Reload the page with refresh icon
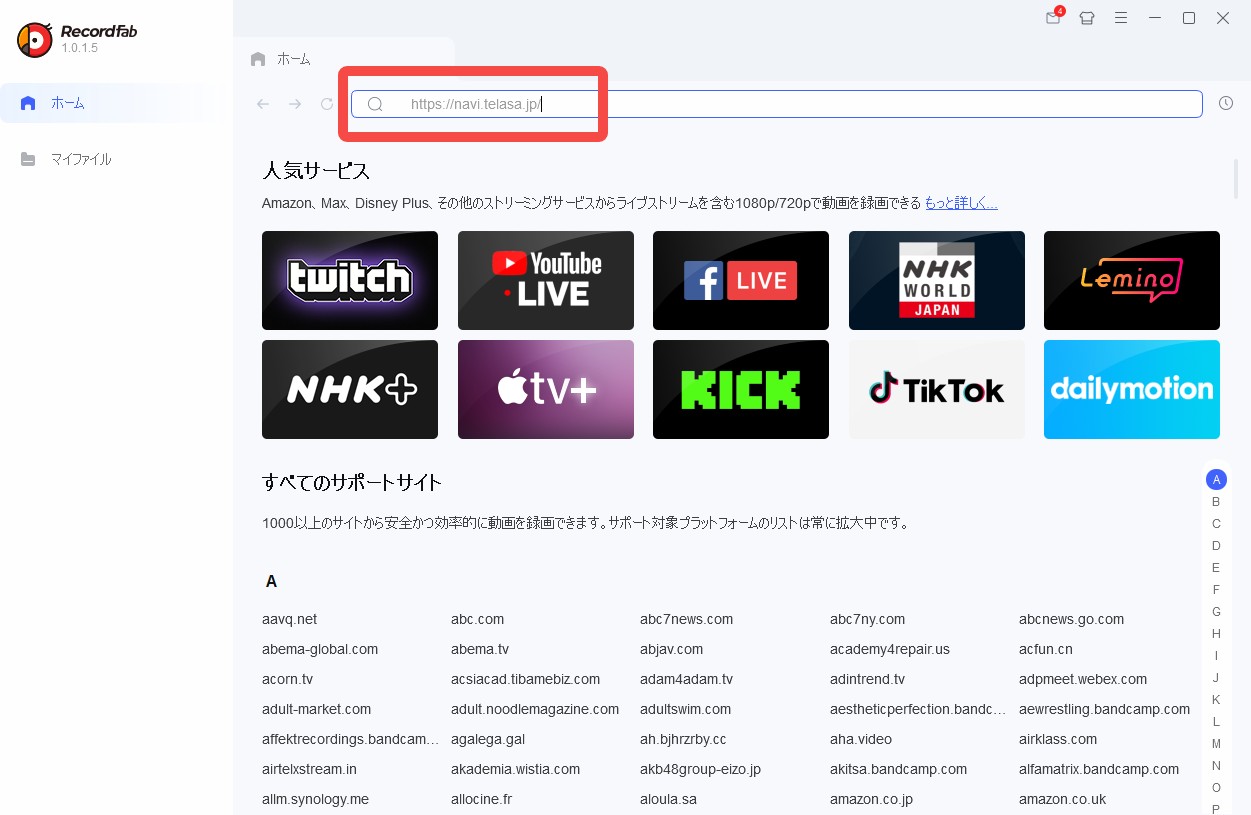Image resolution: width=1251 pixels, height=815 pixels. 327,104
